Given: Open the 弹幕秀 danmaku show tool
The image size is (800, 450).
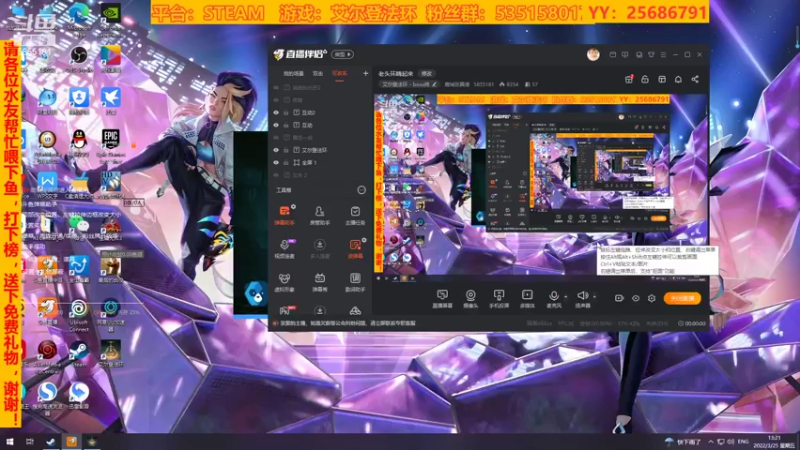Looking at the screenshot, I should point(319,282).
